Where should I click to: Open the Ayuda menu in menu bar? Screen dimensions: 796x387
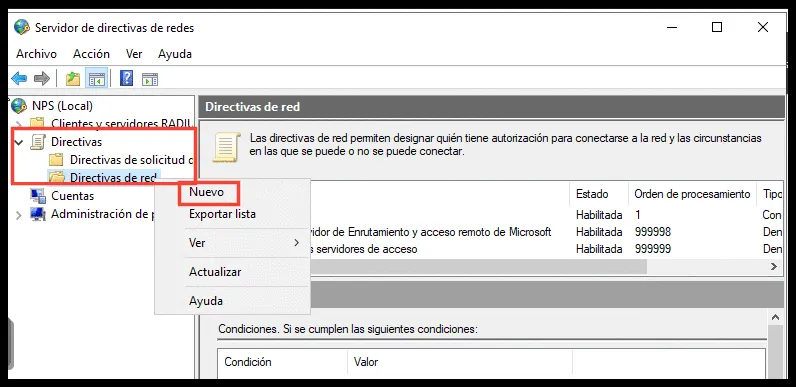point(175,54)
